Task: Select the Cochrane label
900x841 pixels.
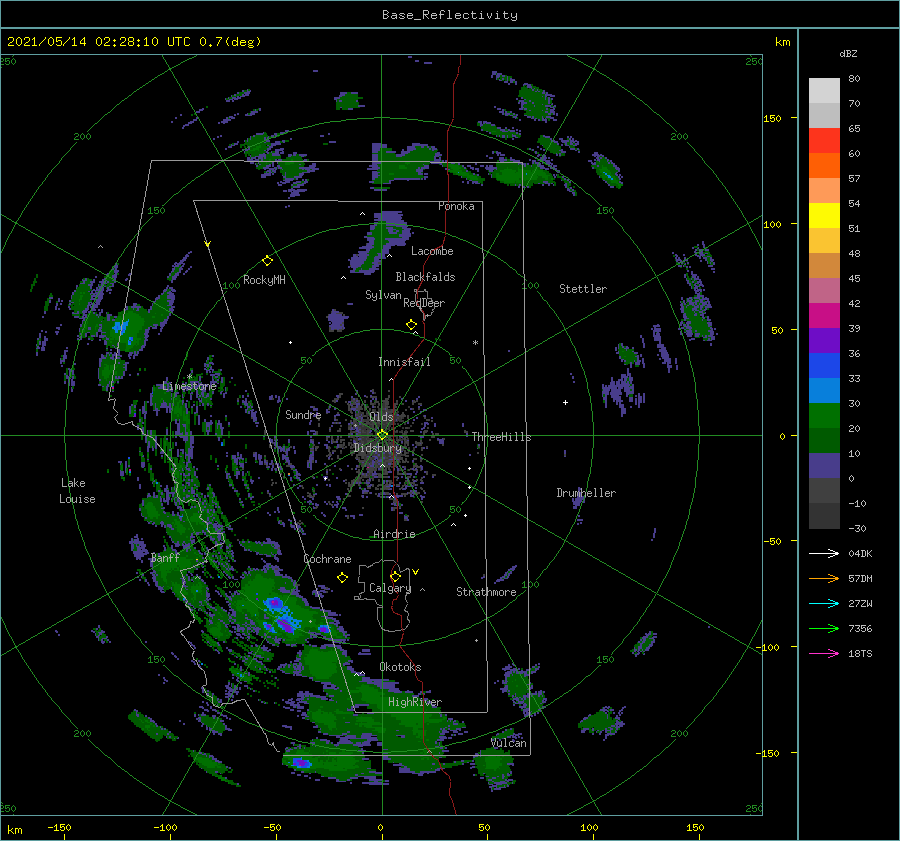Action: point(327,559)
